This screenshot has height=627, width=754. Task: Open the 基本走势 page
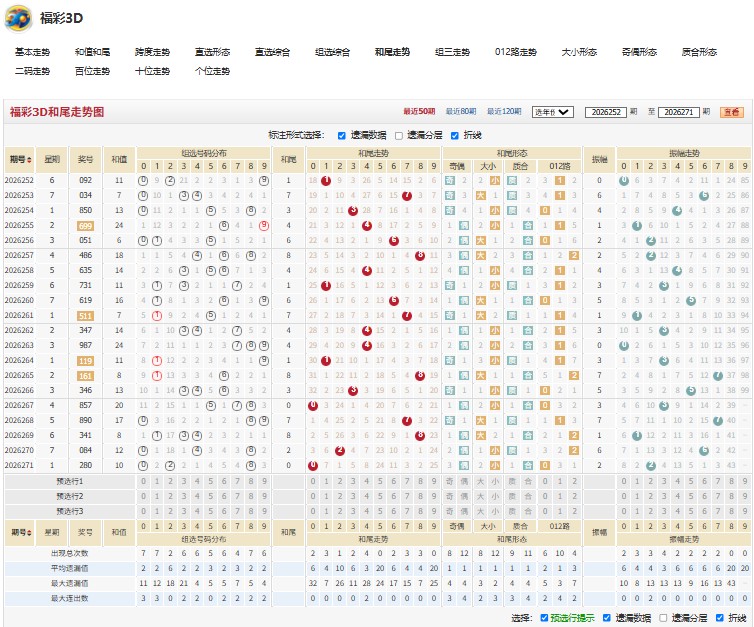tap(32, 52)
